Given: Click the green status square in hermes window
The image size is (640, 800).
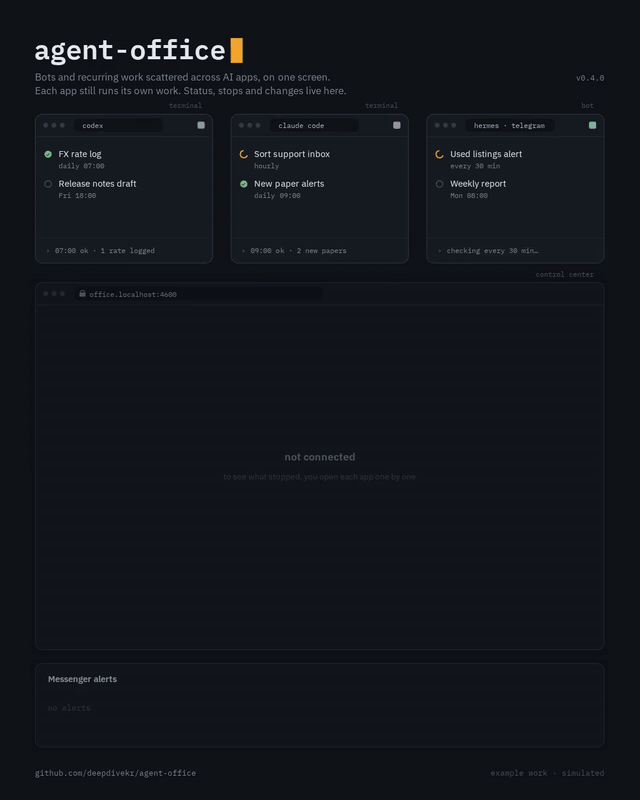Looking at the screenshot, I should click(593, 125).
